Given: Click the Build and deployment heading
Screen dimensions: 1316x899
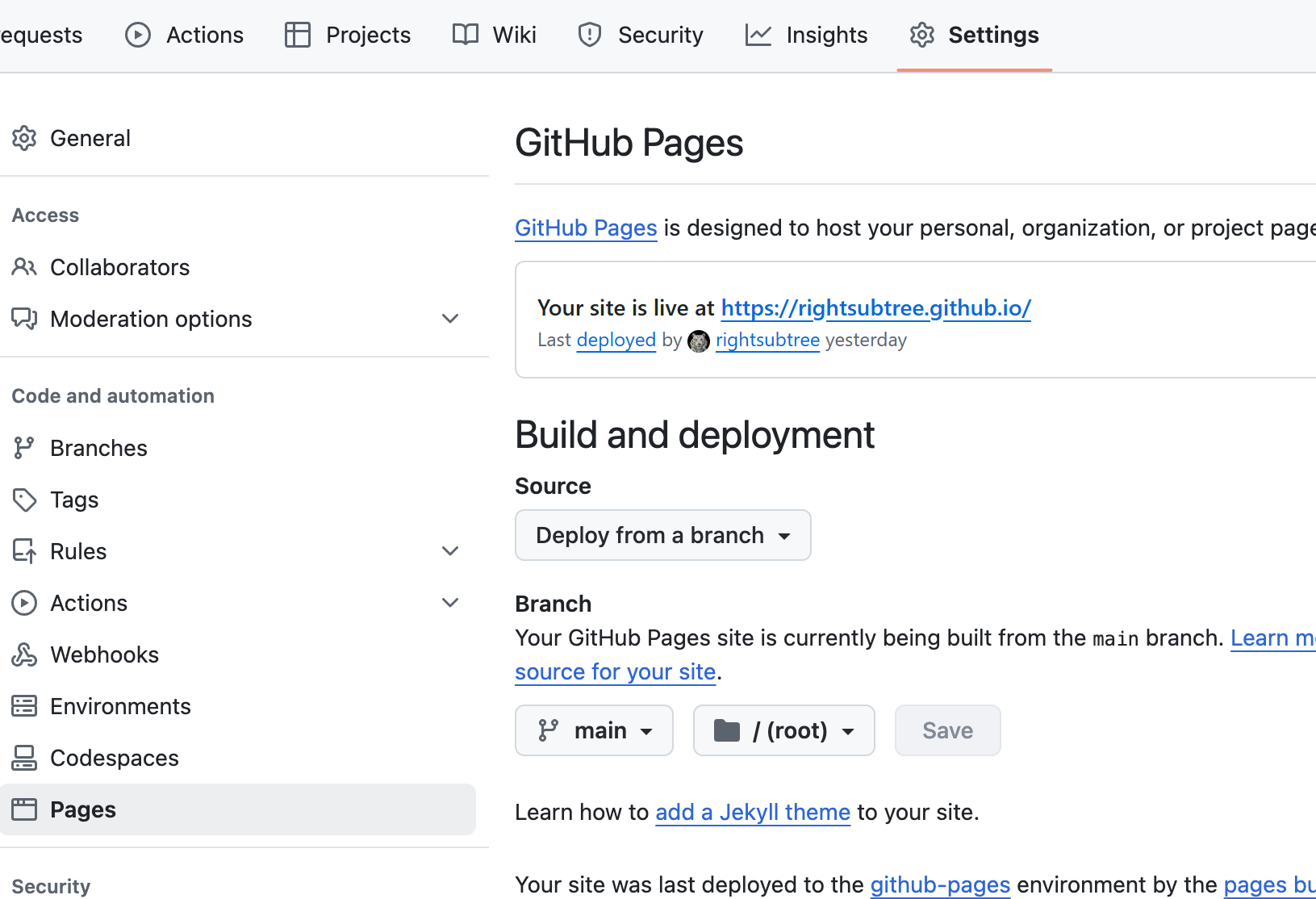Looking at the screenshot, I should coord(695,435).
